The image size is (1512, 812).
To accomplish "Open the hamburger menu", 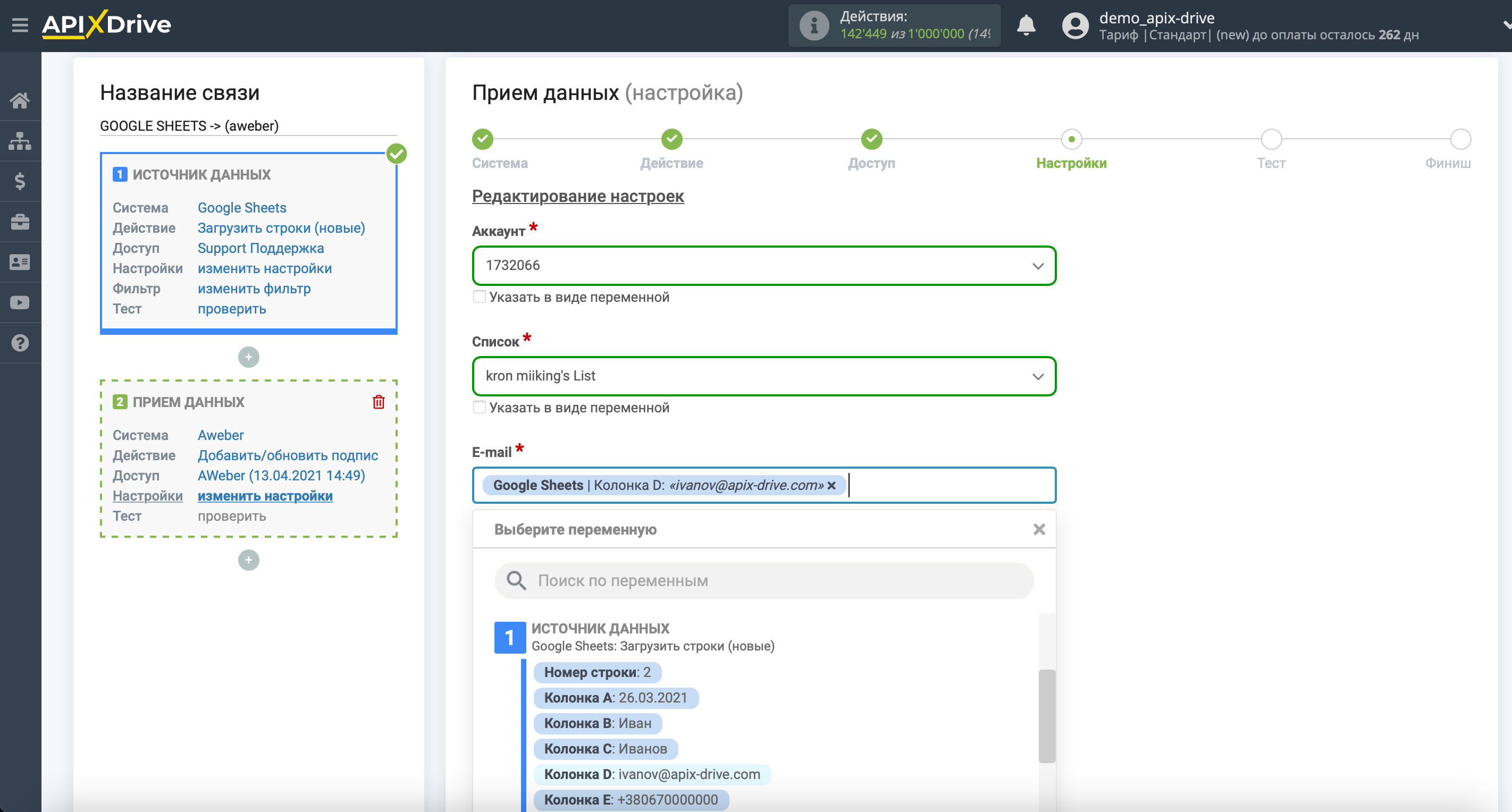I will point(20,25).
